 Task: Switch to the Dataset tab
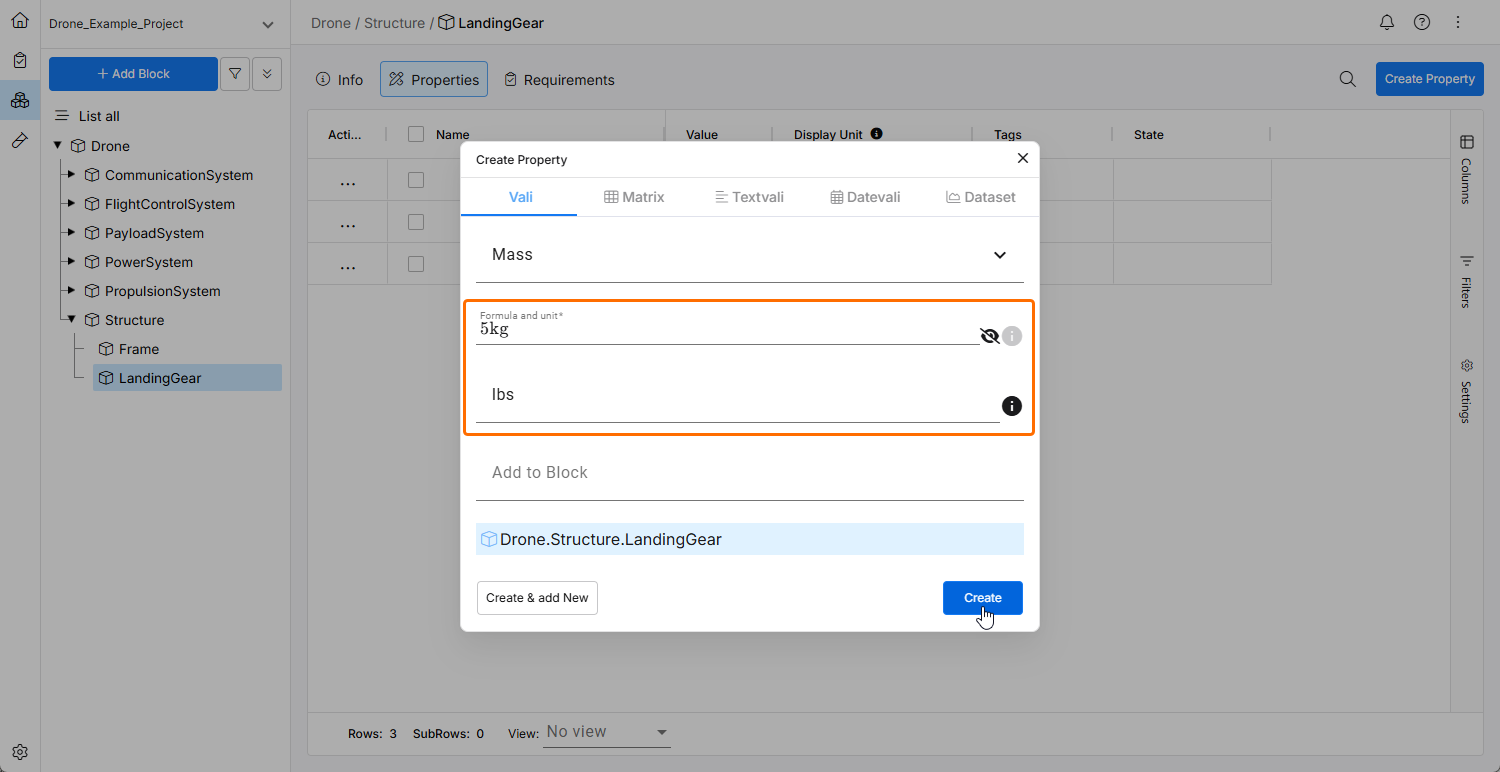click(x=981, y=197)
